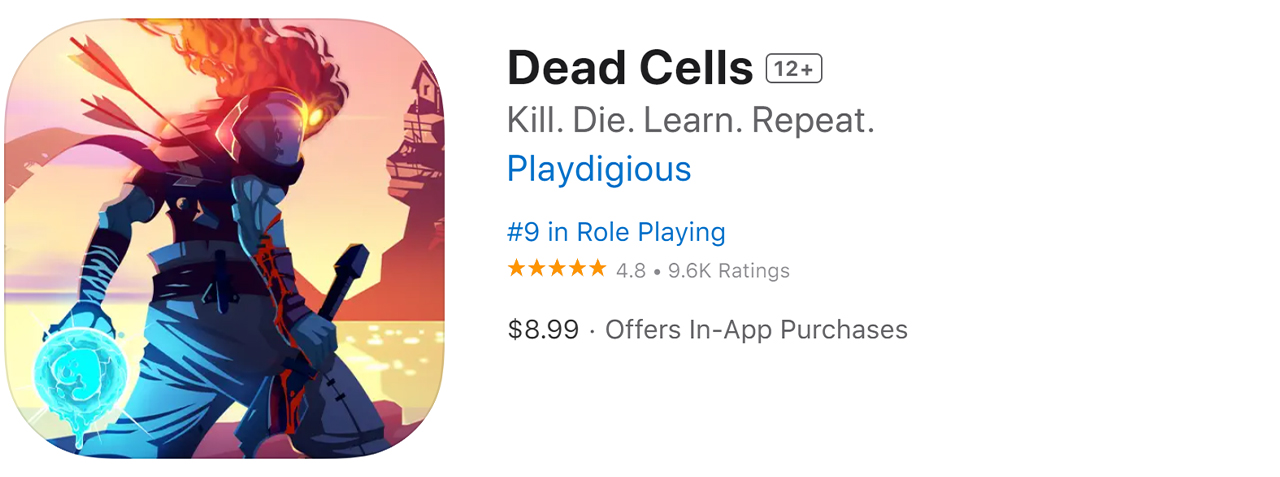The height and width of the screenshot is (477, 1280).
Task: Click the Offers In-App Purchases label
Action: tap(756, 330)
